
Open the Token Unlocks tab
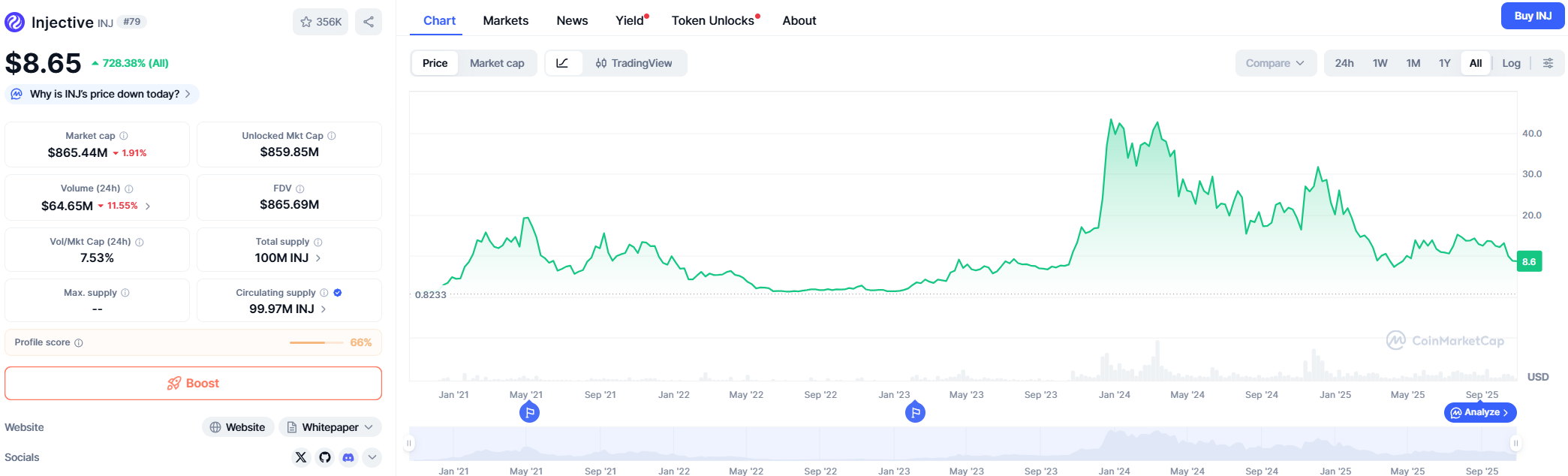[x=715, y=20]
